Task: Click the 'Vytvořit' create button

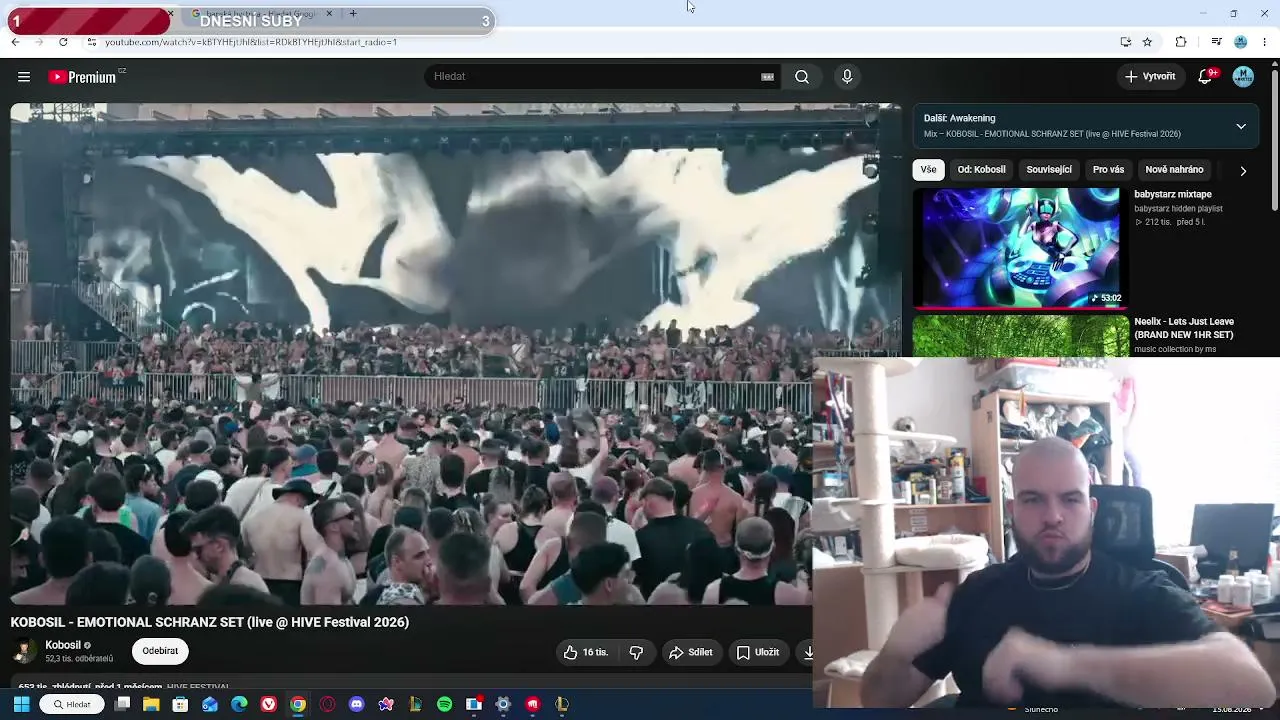Action: (x=1150, y=77)
